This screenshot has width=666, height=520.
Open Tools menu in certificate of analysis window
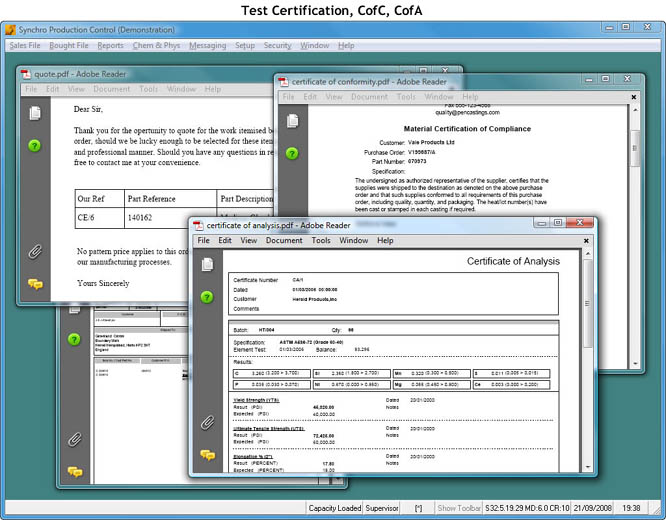321,240
